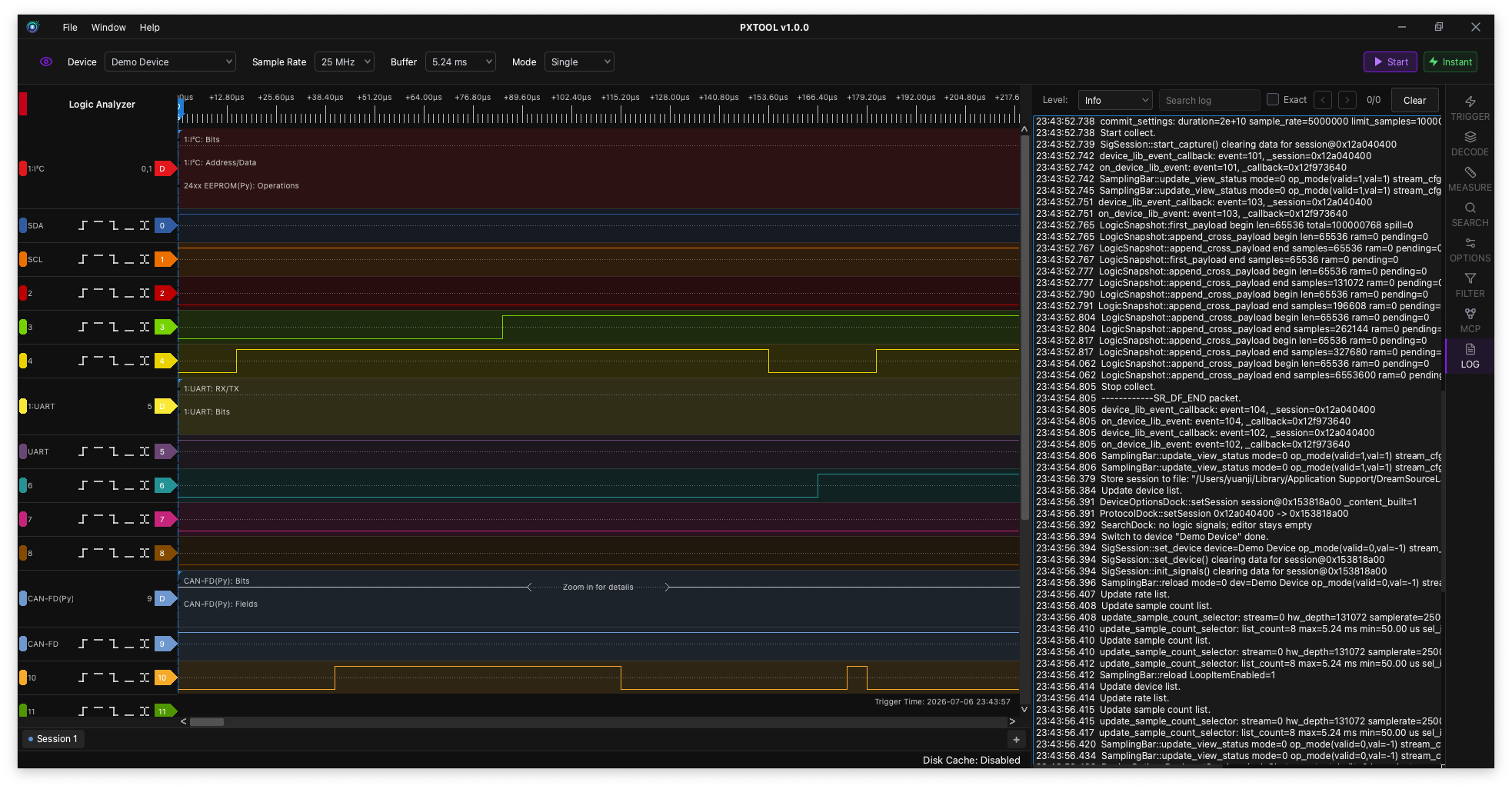
Task: Click the UART decoder D flag
Action: [x=165, y=406]
